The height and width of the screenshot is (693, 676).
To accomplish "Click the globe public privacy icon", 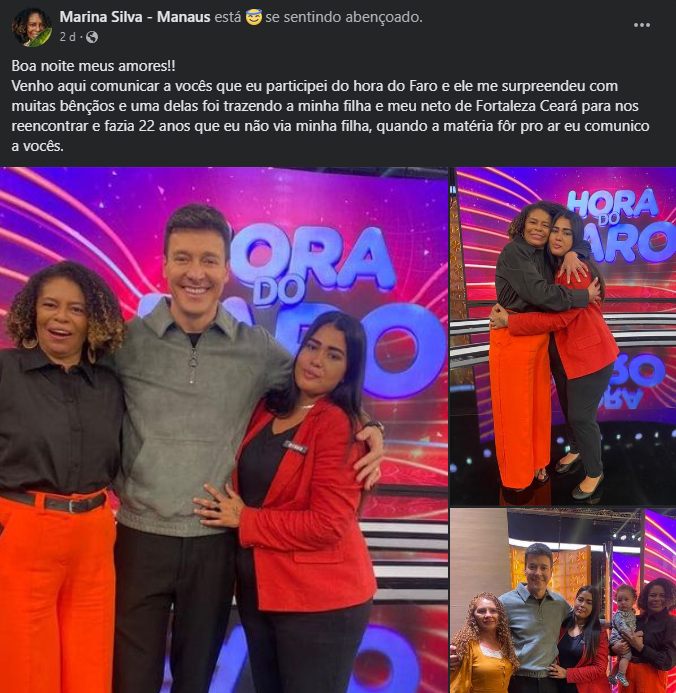I will [x=92, y=37].
